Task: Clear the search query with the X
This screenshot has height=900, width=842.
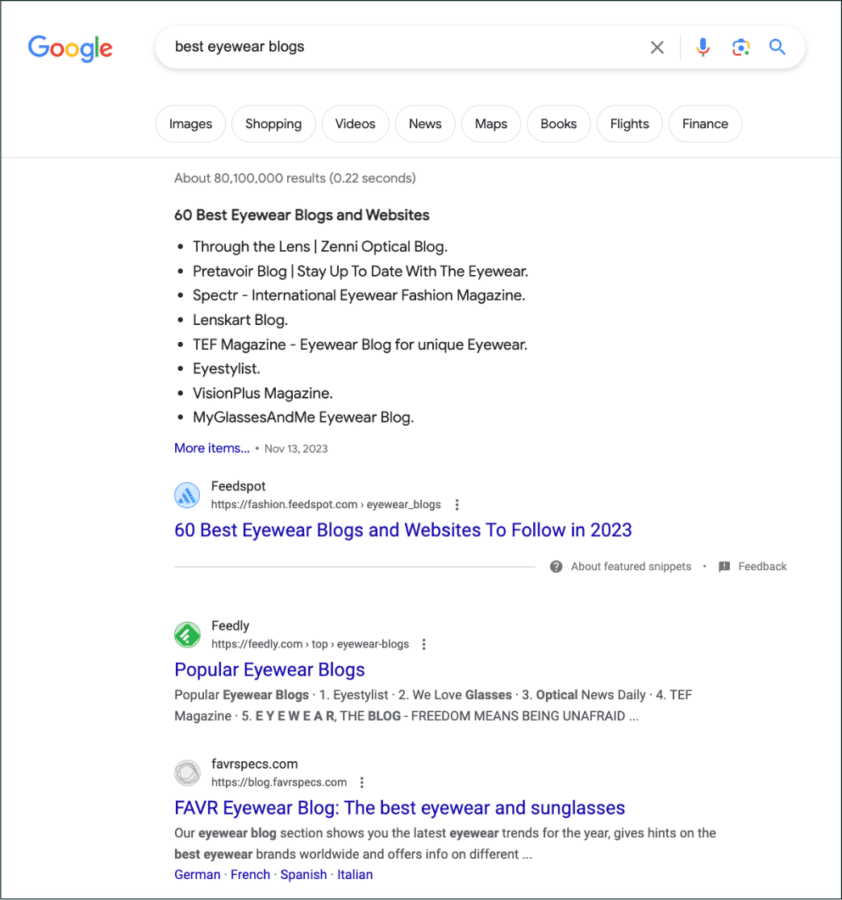Action: click(x=657, y=47)
